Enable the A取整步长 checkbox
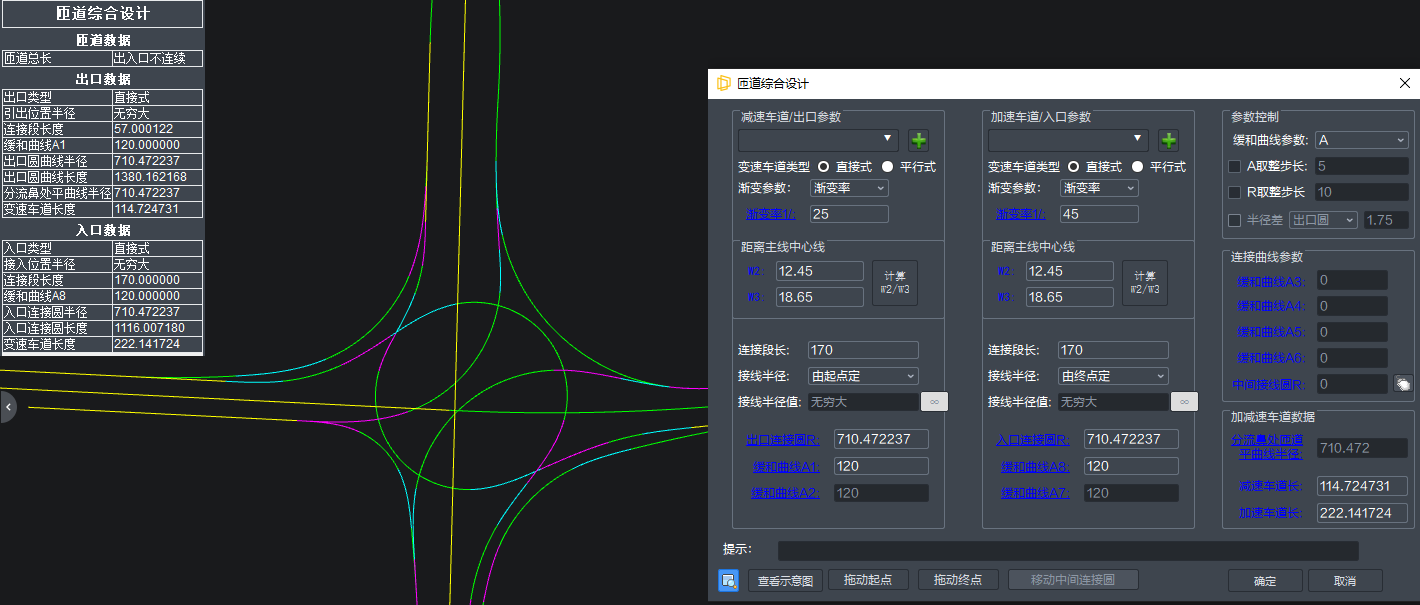This screenshot has width=1420, height=605. pyautogui.click(x=1235, y=166)
